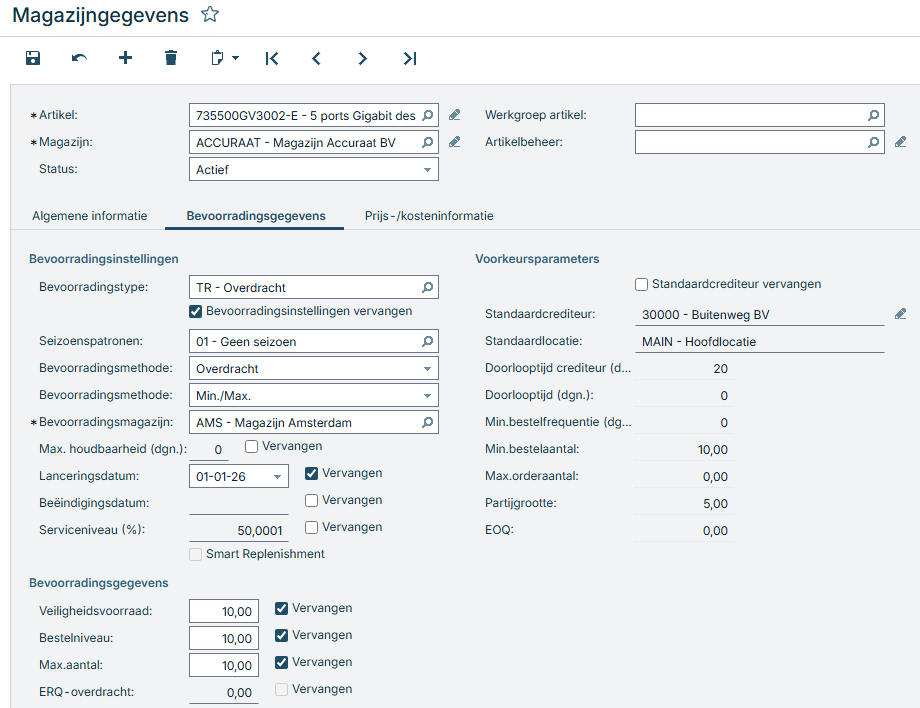Open the Prijs-/kosteninformatie tab
The image size is (920, 708).
click(429, 216)
